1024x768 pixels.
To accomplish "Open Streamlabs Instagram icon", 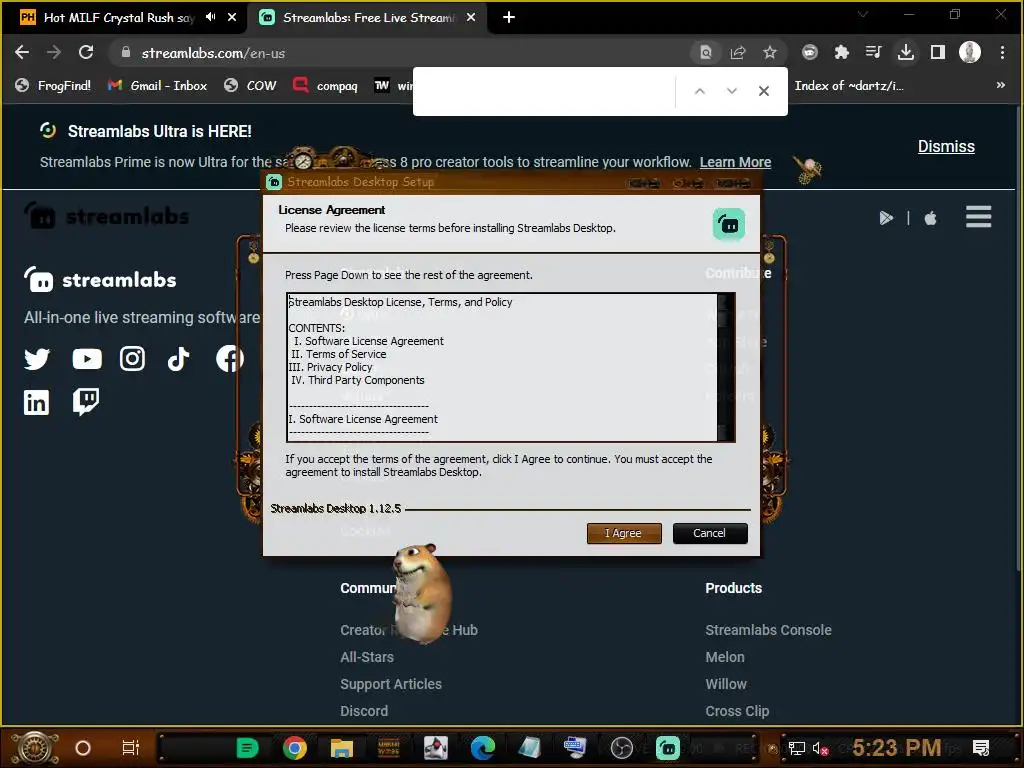I will (133, 359).
